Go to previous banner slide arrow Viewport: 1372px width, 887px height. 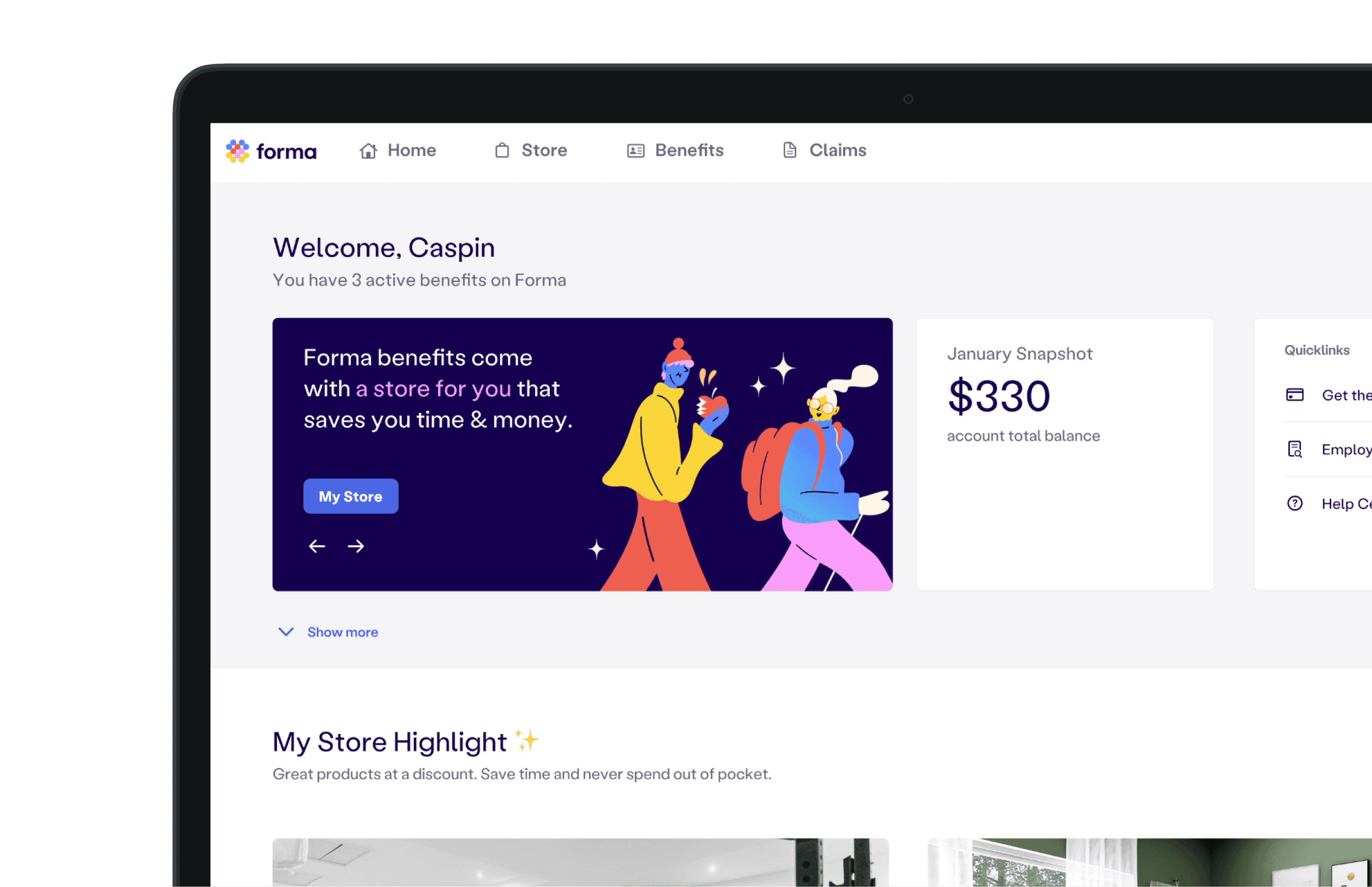317,546
